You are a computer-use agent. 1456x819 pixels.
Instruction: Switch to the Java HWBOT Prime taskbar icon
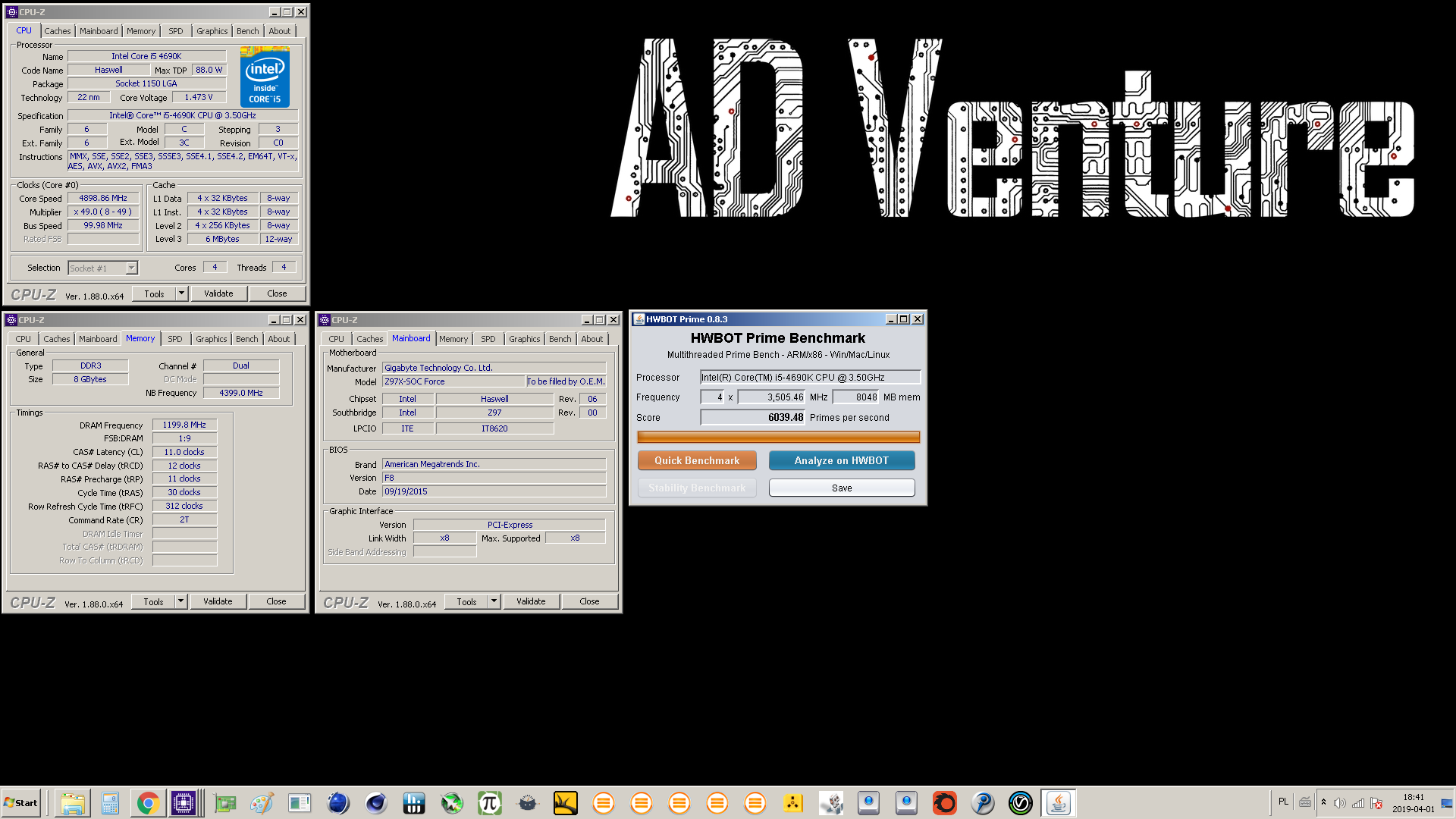click(x=1059, y=803)
